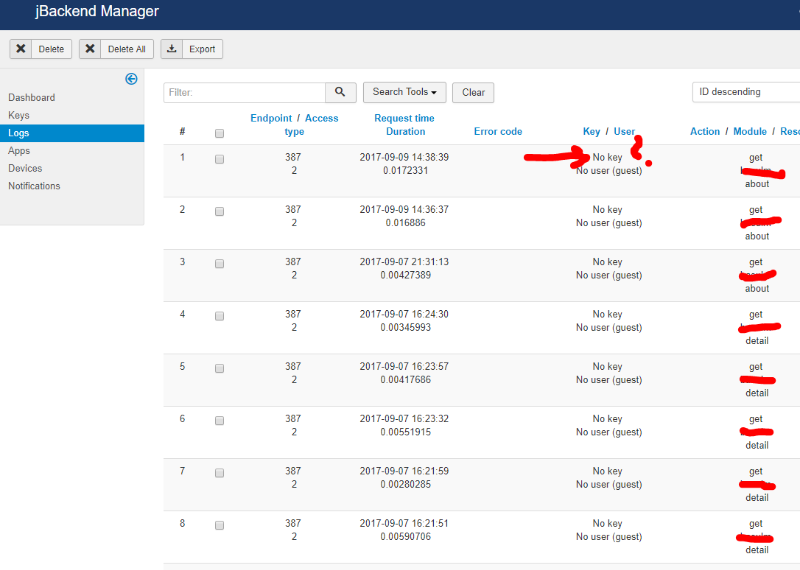Click "No user (guest)" in row 2

[x=609, y=222]
